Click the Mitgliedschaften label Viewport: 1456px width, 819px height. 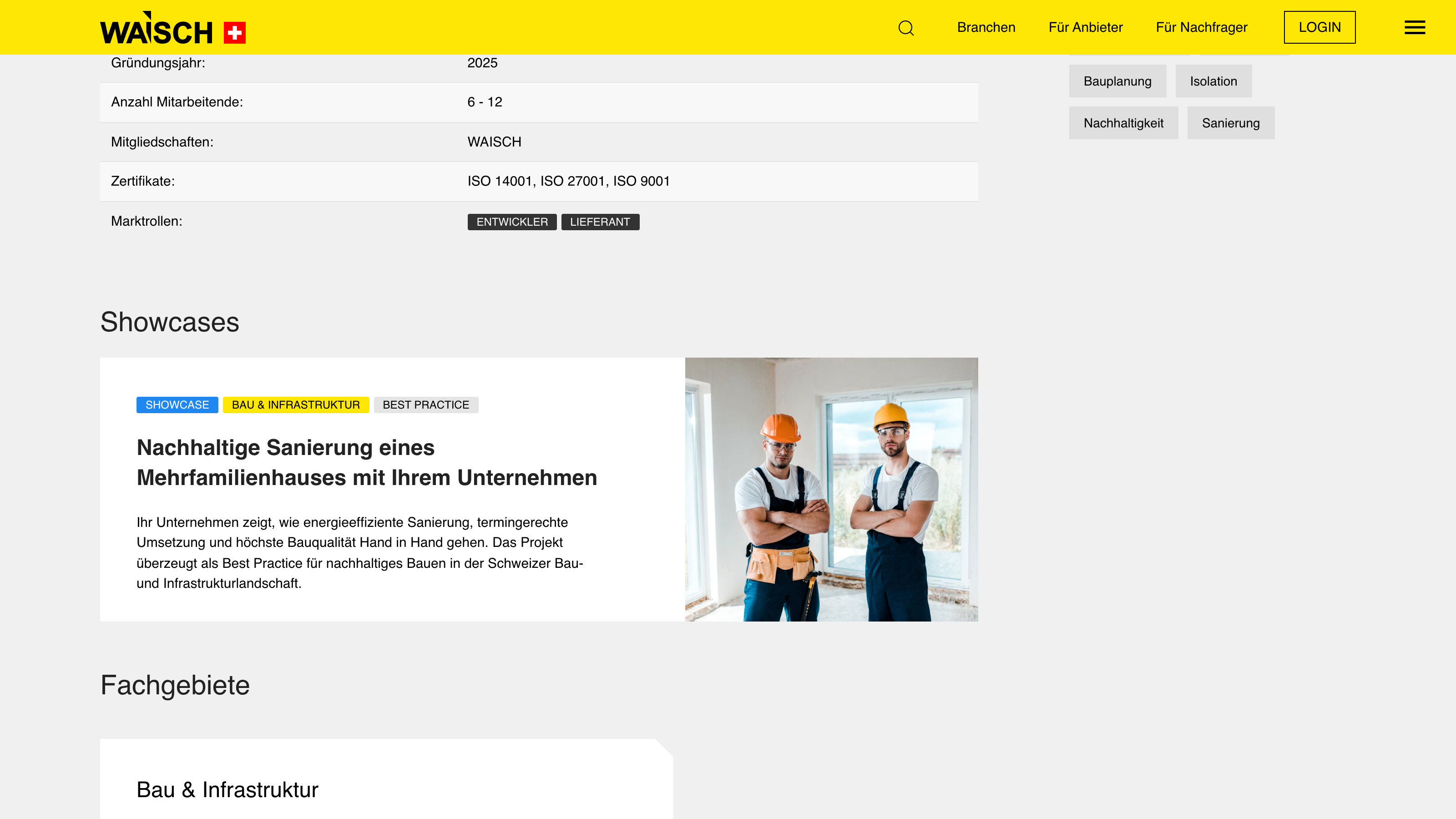(162, 142)
